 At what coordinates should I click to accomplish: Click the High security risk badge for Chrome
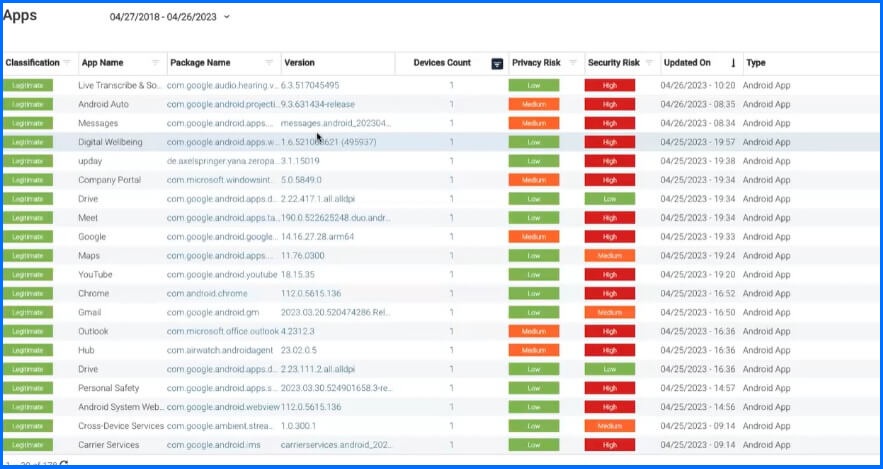tap(610, 293)
